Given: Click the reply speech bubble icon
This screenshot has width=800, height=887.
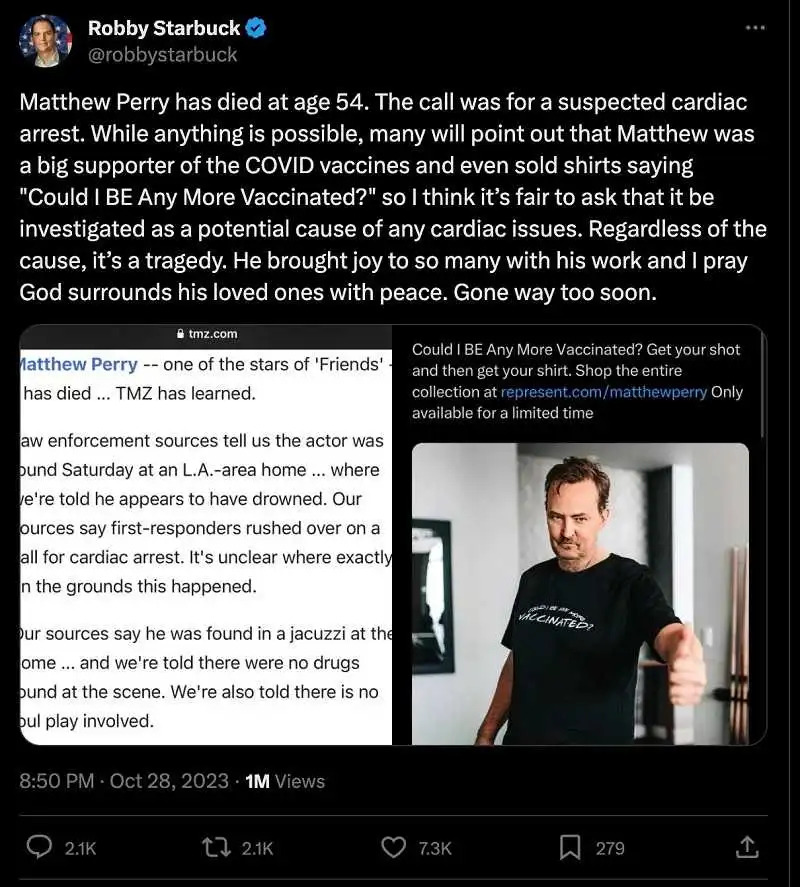Looking at the screenshot, I should coord(39,847).
